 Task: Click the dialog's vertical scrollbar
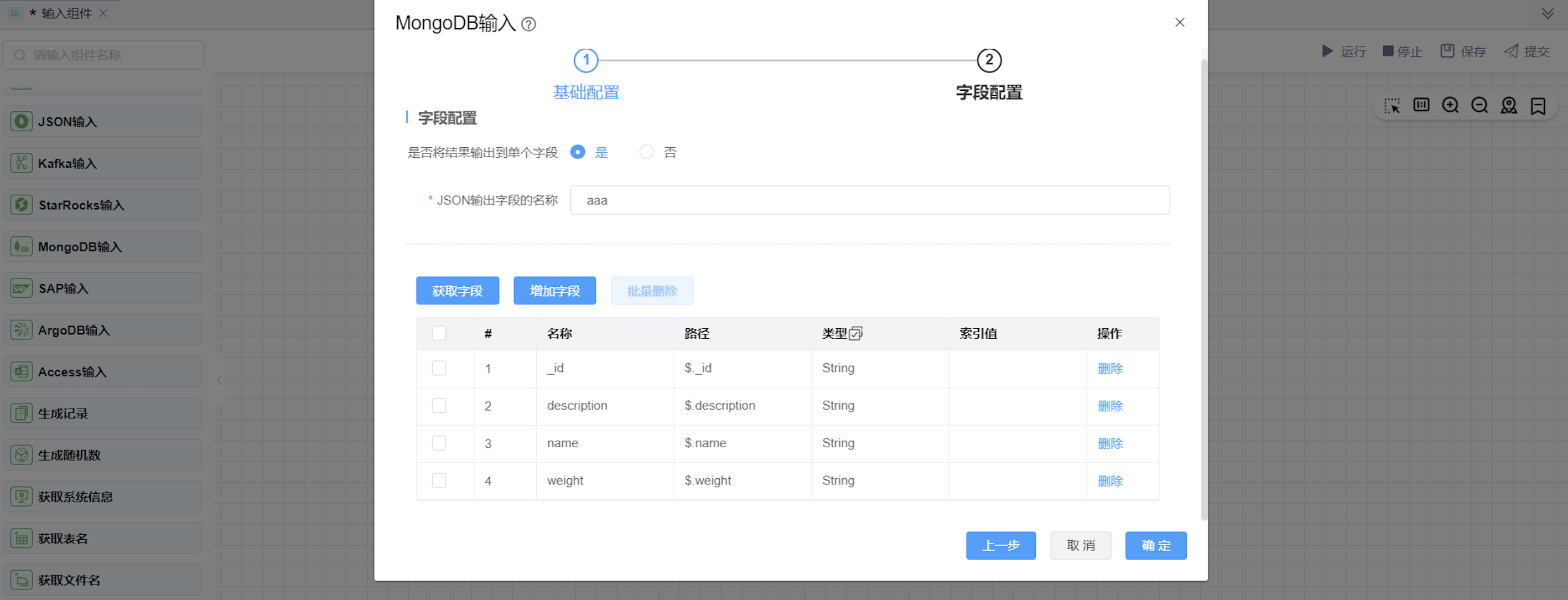1203,289
